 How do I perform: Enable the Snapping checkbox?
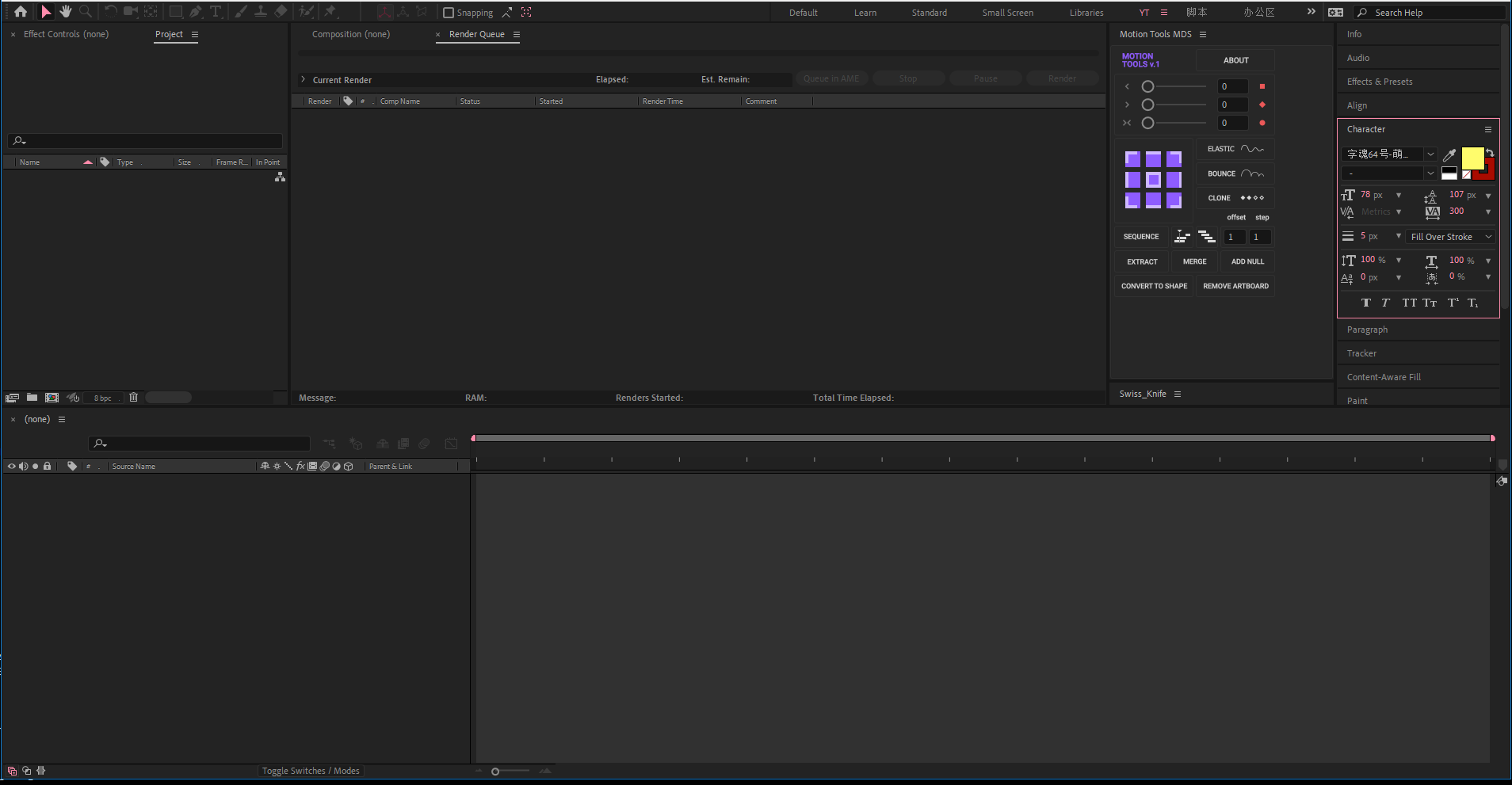click(x=449, y=13)
